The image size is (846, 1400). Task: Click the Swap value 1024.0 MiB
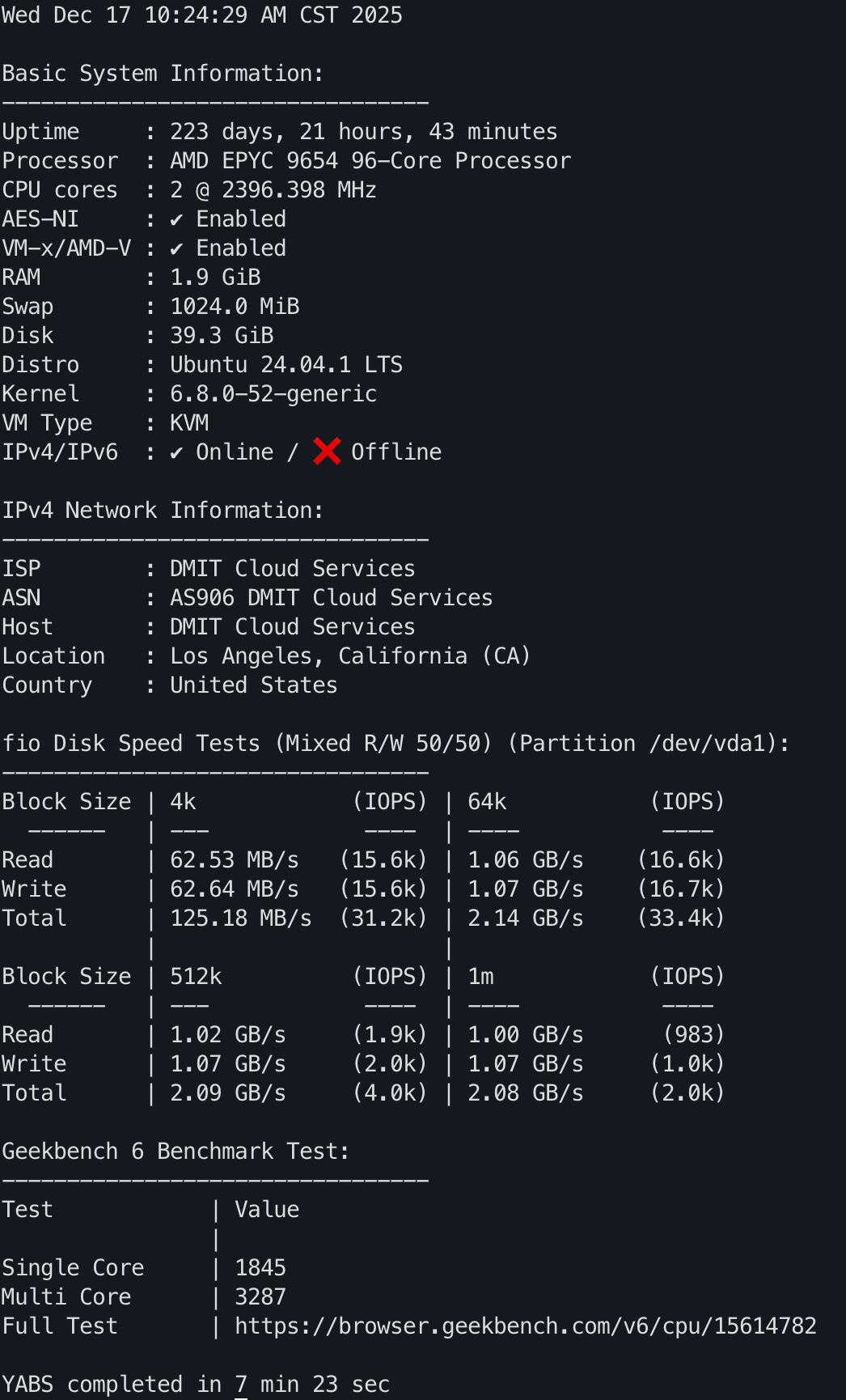click(x=234, y=306)
